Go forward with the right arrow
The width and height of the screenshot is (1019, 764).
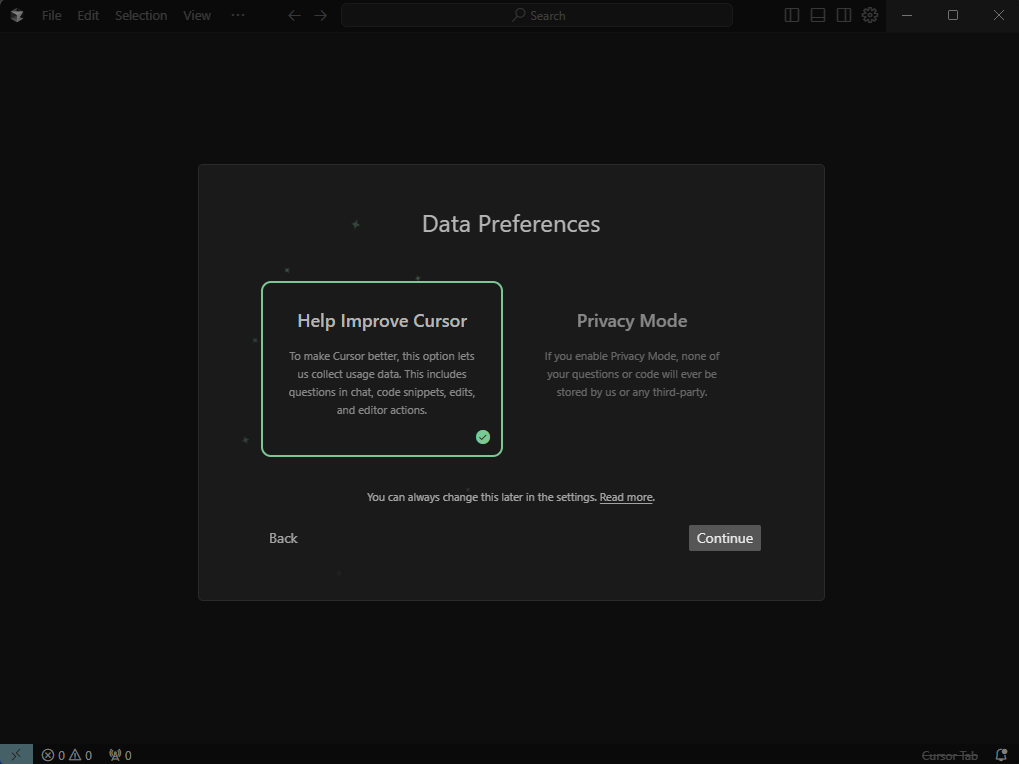point(321,15)
